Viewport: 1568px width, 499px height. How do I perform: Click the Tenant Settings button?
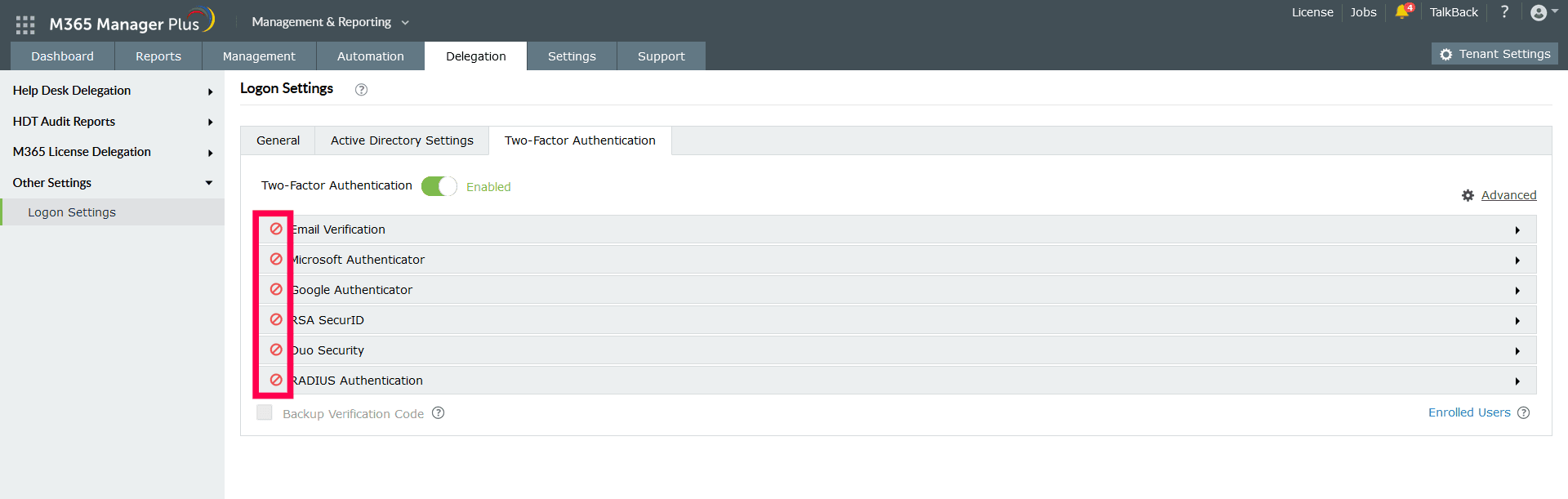(x=1494, y=54)
